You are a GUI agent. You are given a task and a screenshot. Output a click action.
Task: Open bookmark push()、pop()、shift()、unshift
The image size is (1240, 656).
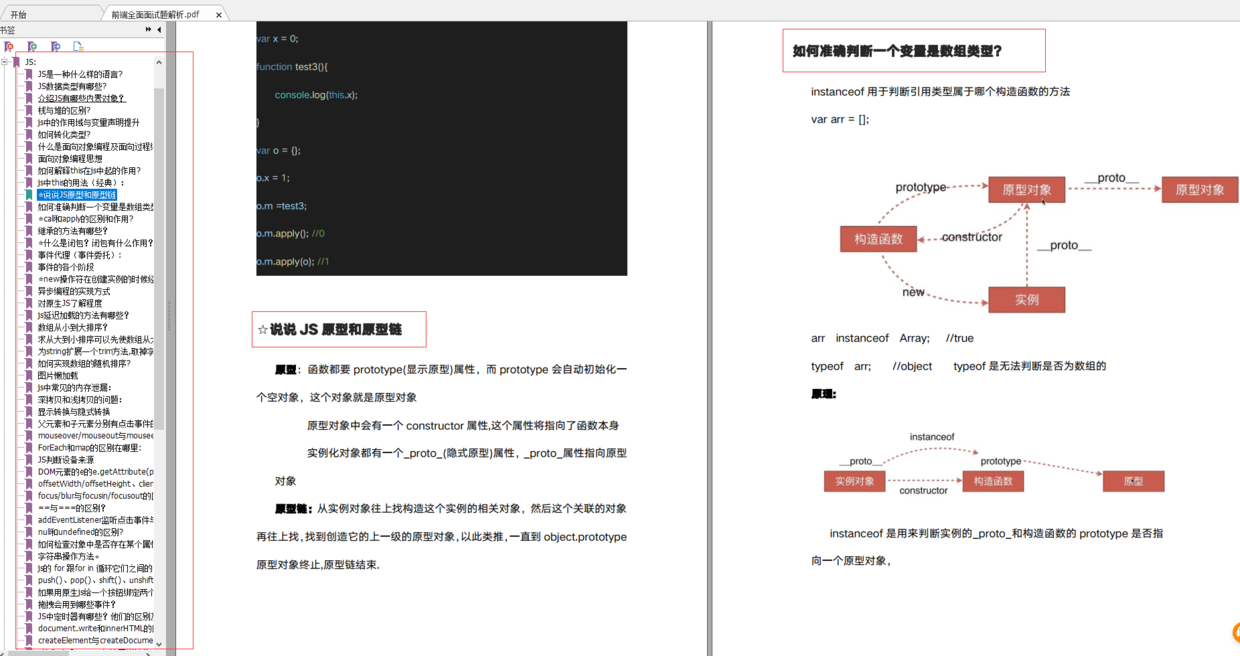pos(96,580)
